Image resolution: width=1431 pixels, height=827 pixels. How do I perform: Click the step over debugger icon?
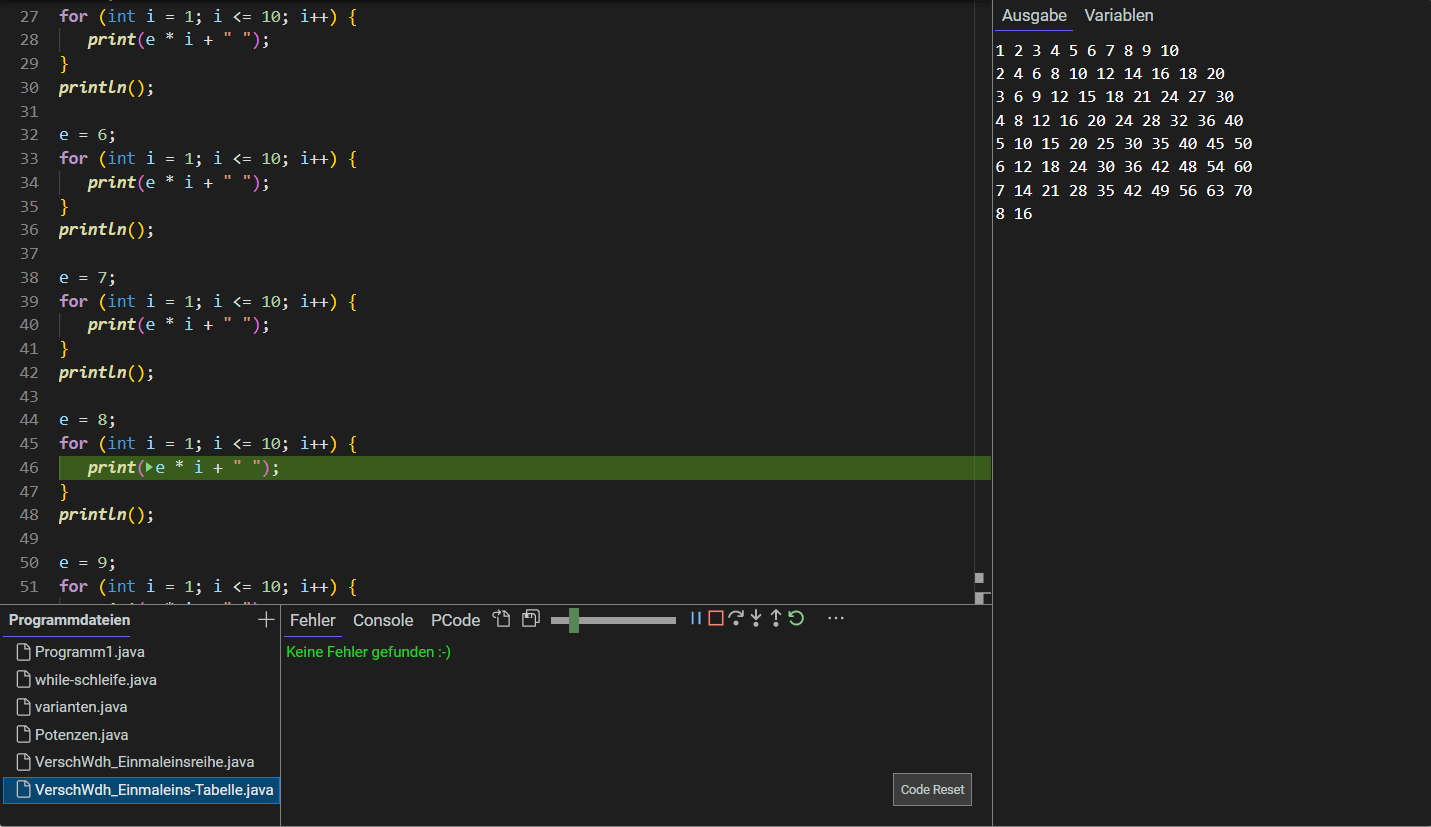pos(736,619)
